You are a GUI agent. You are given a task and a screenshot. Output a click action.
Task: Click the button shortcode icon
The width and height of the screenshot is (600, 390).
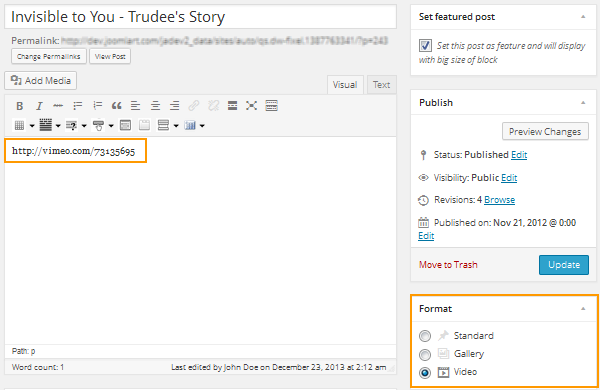click(98, 125)
